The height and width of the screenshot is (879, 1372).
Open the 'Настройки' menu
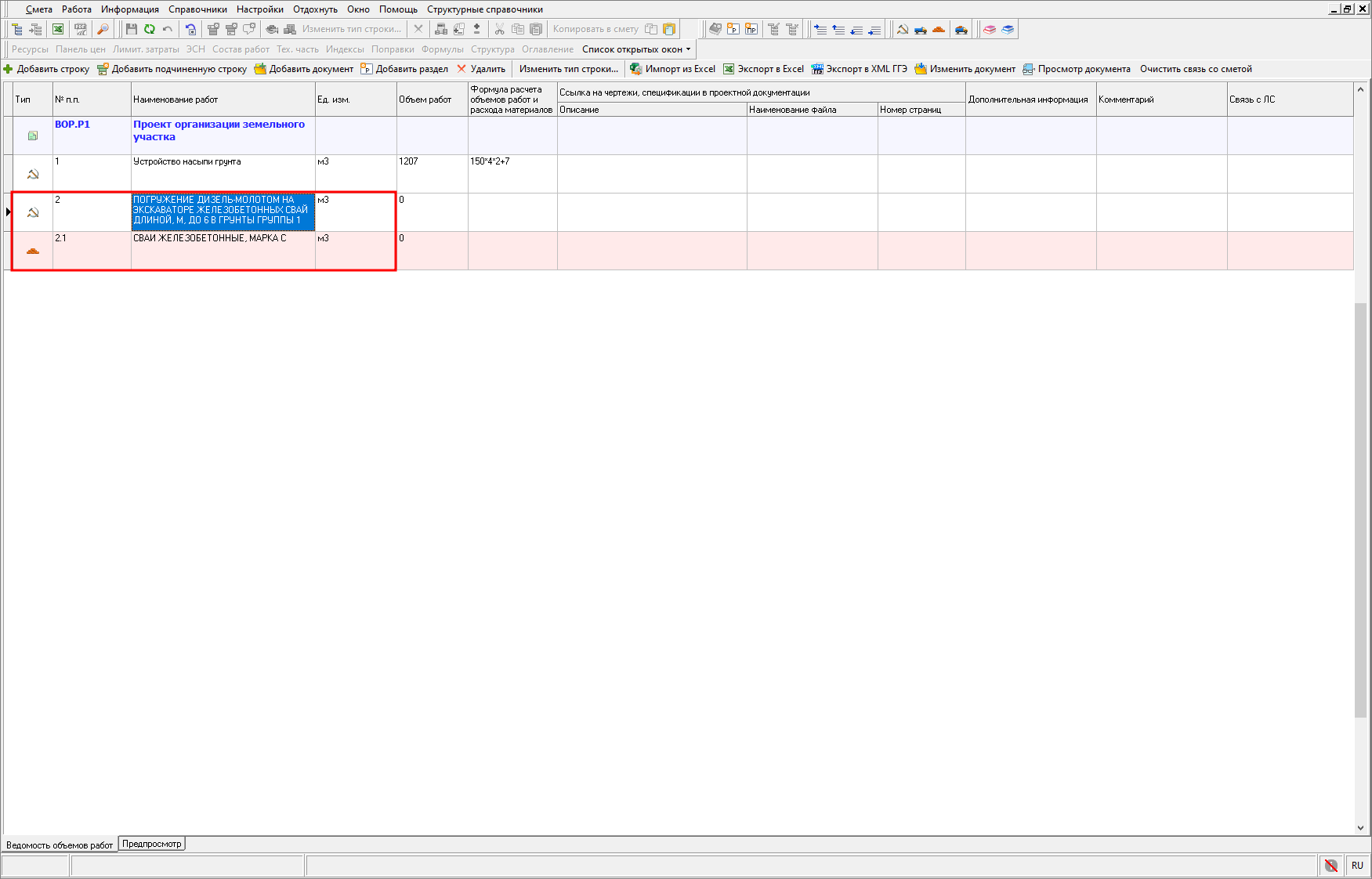click(x=259, y=9)
